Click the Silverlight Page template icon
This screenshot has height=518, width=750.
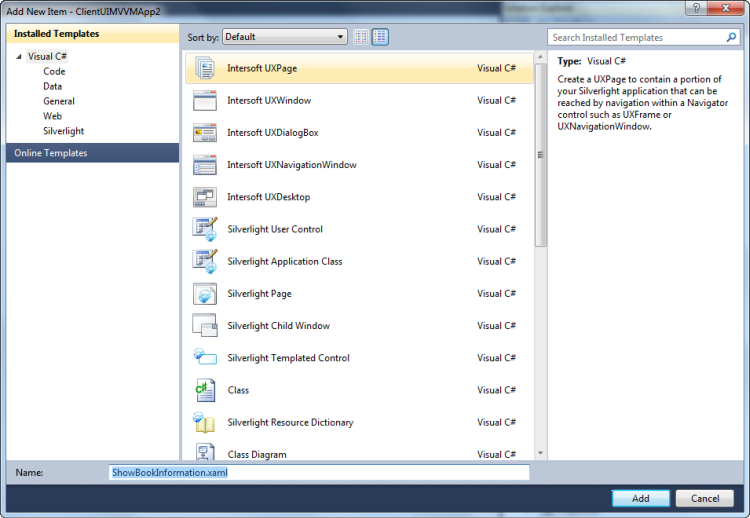pyautogui.click(x=205, y=294)
